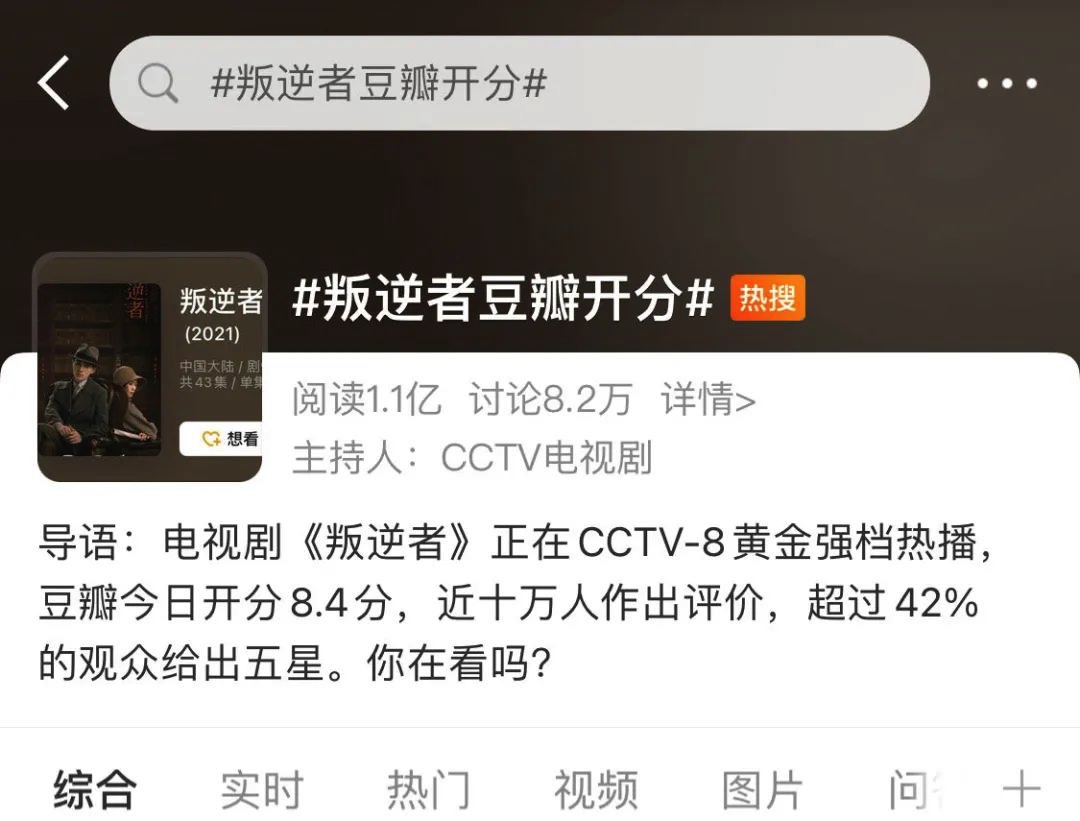The image size is (1080, 821).
Task: Tap the heart icon on the 想看 button
Action: coord(211,439)
